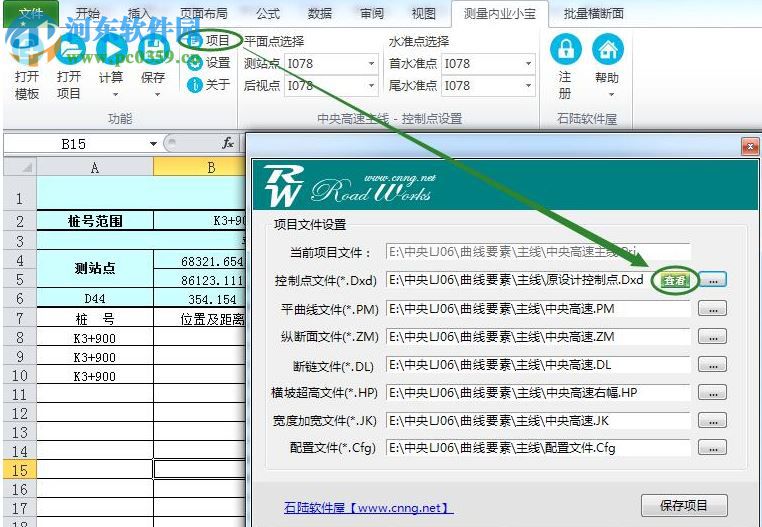The height and width of the screenshot is (527, 762).
Task: Click the 桩号范围 cell
Action: (95, 221)
